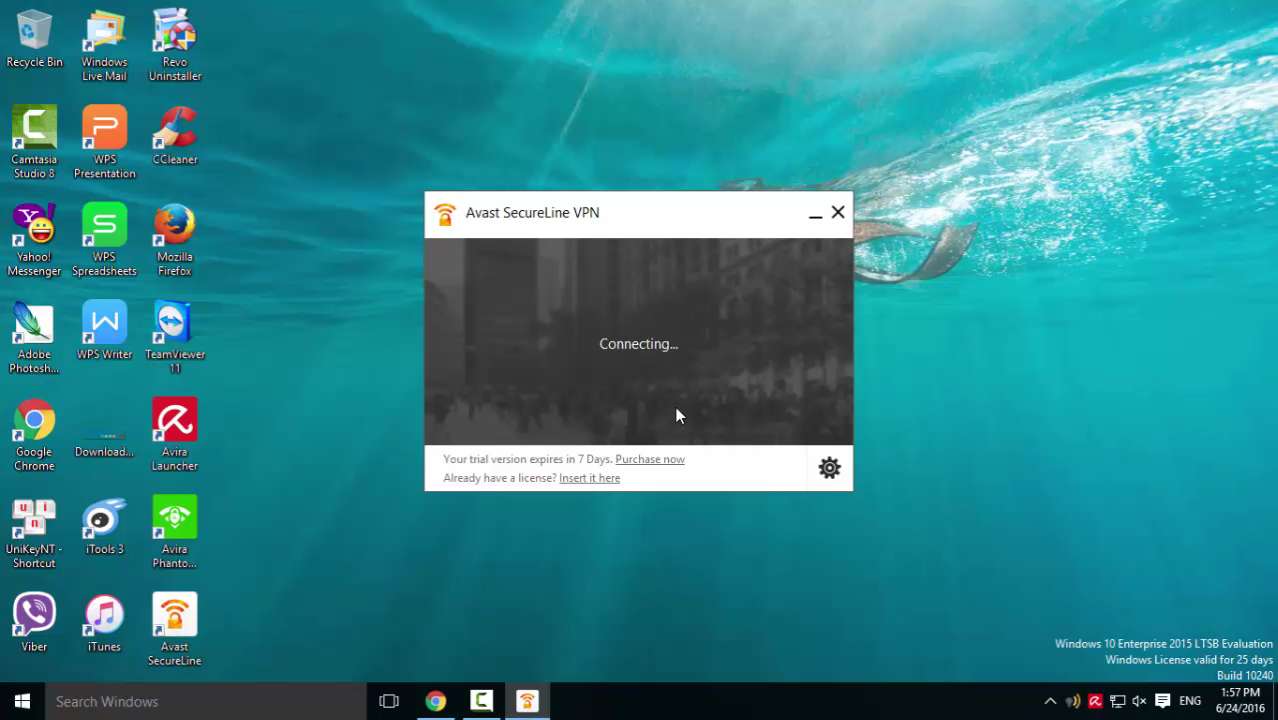Select Google Chrome desktop icon
This screenshot has width=1278, height=720.
(34, 436)
